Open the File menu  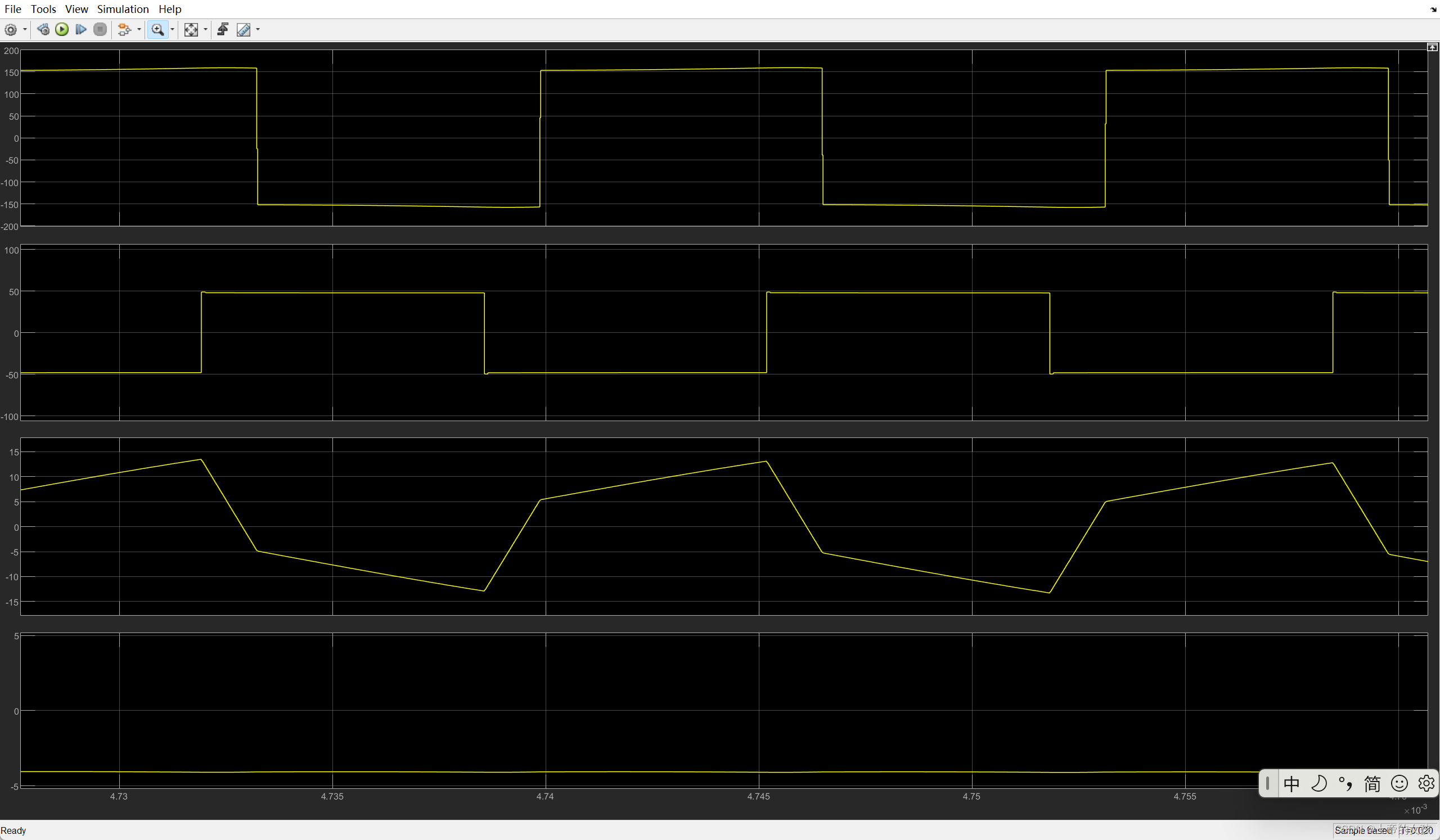(12, 9)
